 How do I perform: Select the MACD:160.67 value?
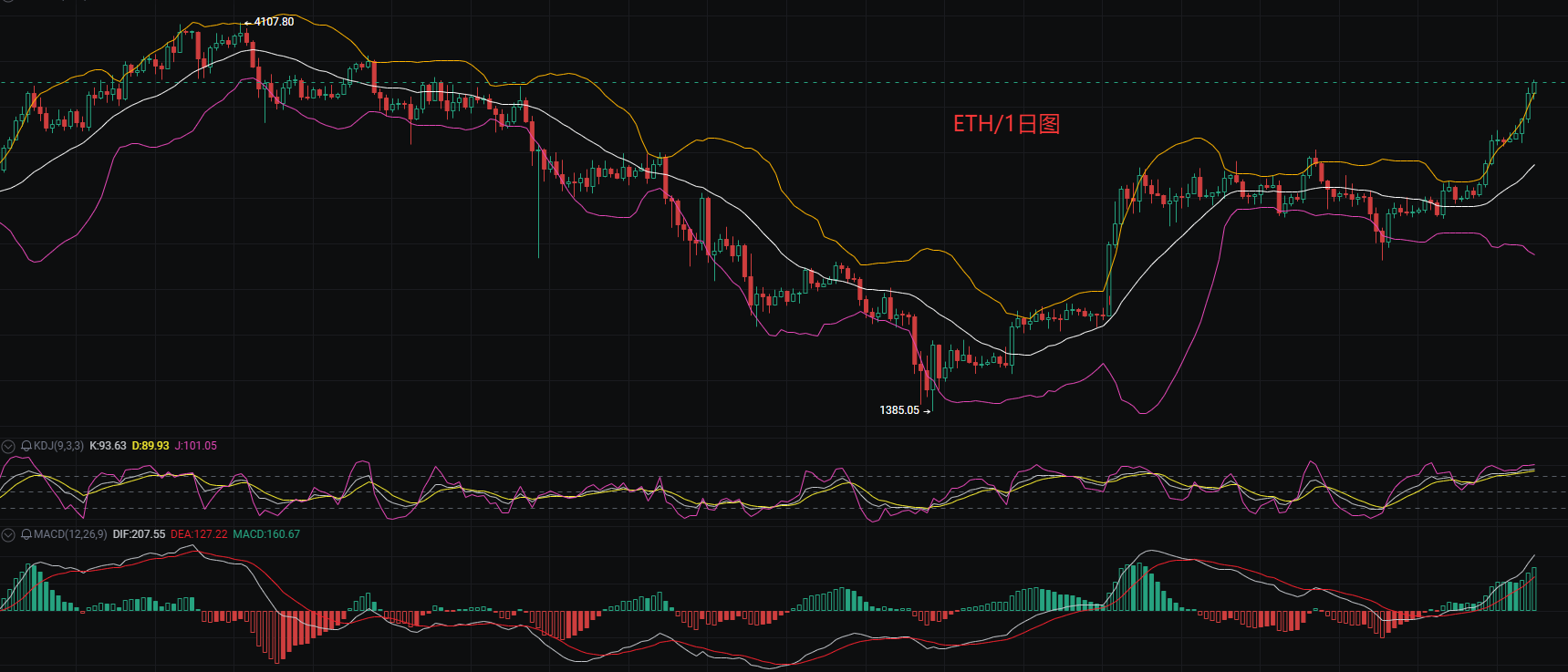(266, 534)
